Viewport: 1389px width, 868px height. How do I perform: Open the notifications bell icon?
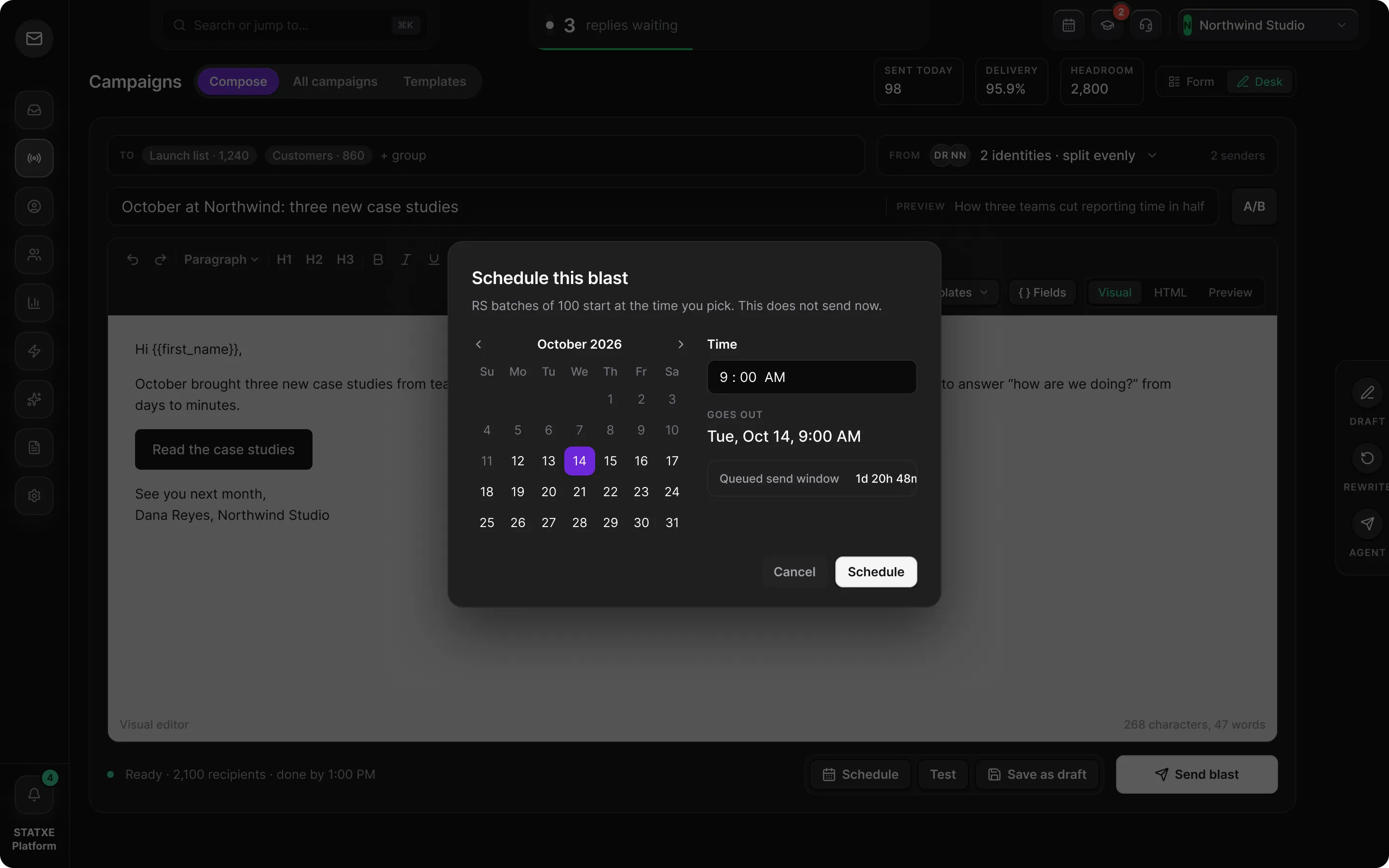pyautogui.click(x=34, y=795)
